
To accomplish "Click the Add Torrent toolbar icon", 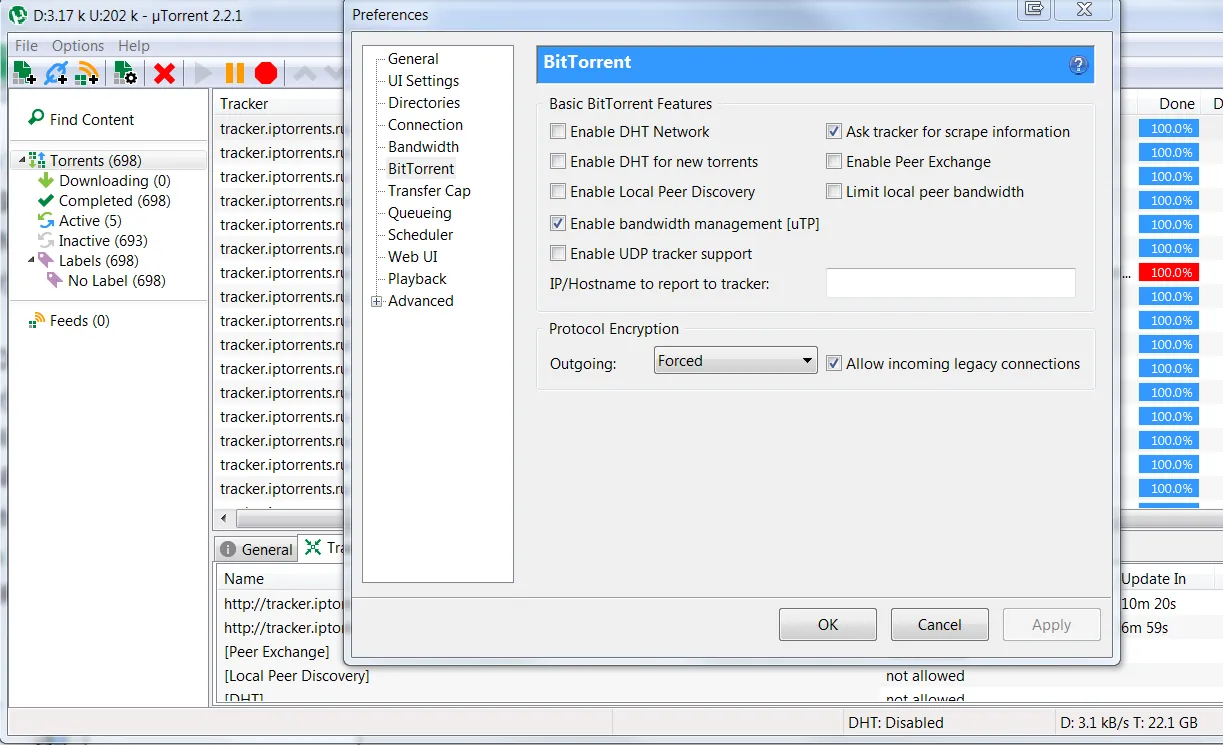I will coord(24,73).
